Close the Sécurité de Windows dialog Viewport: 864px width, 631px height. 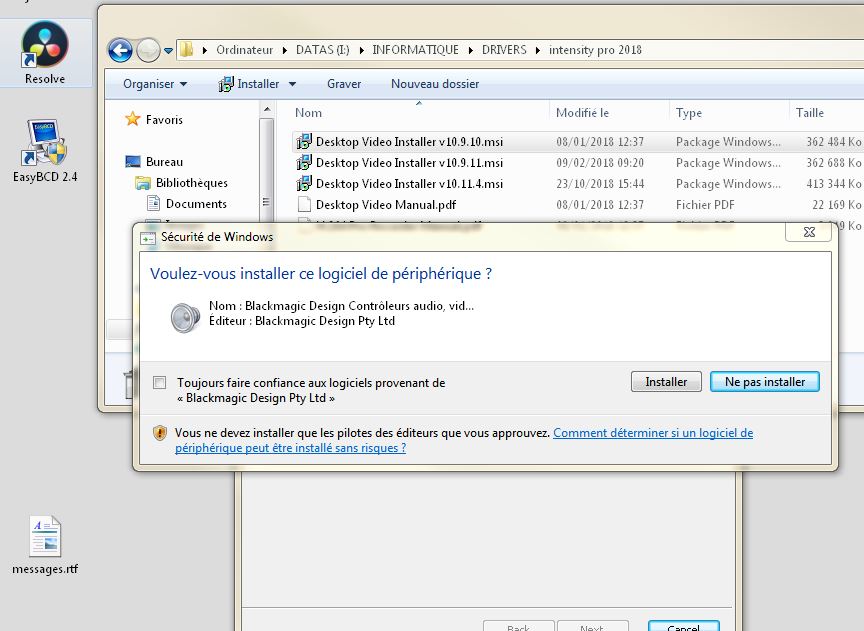809,232
